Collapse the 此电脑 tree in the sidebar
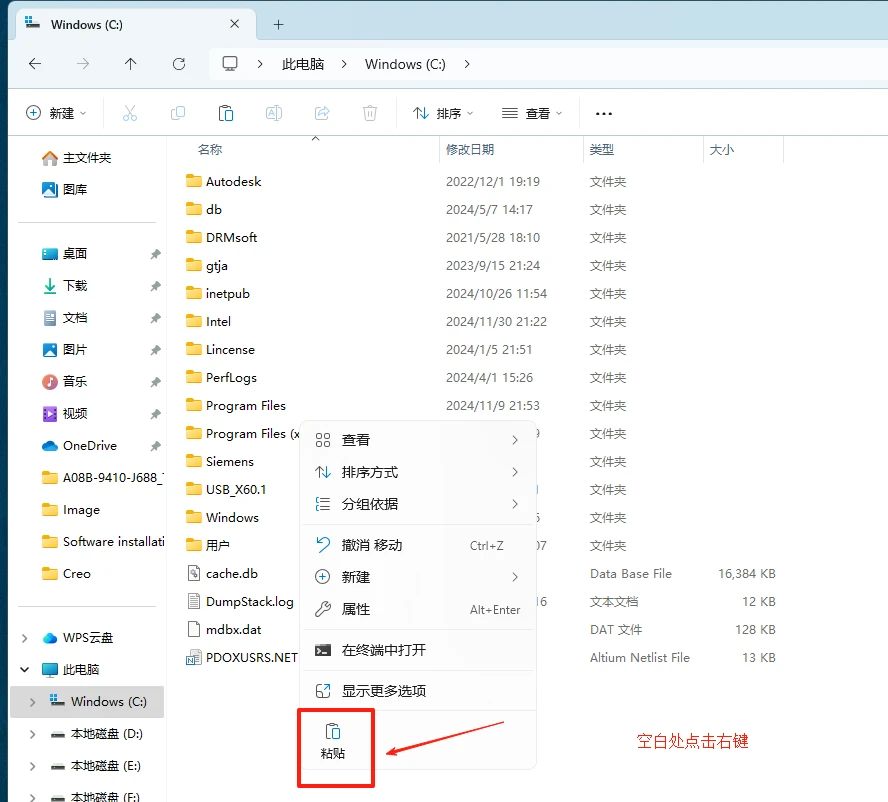This screenshot has width=888, height=802. coord(22,669)
